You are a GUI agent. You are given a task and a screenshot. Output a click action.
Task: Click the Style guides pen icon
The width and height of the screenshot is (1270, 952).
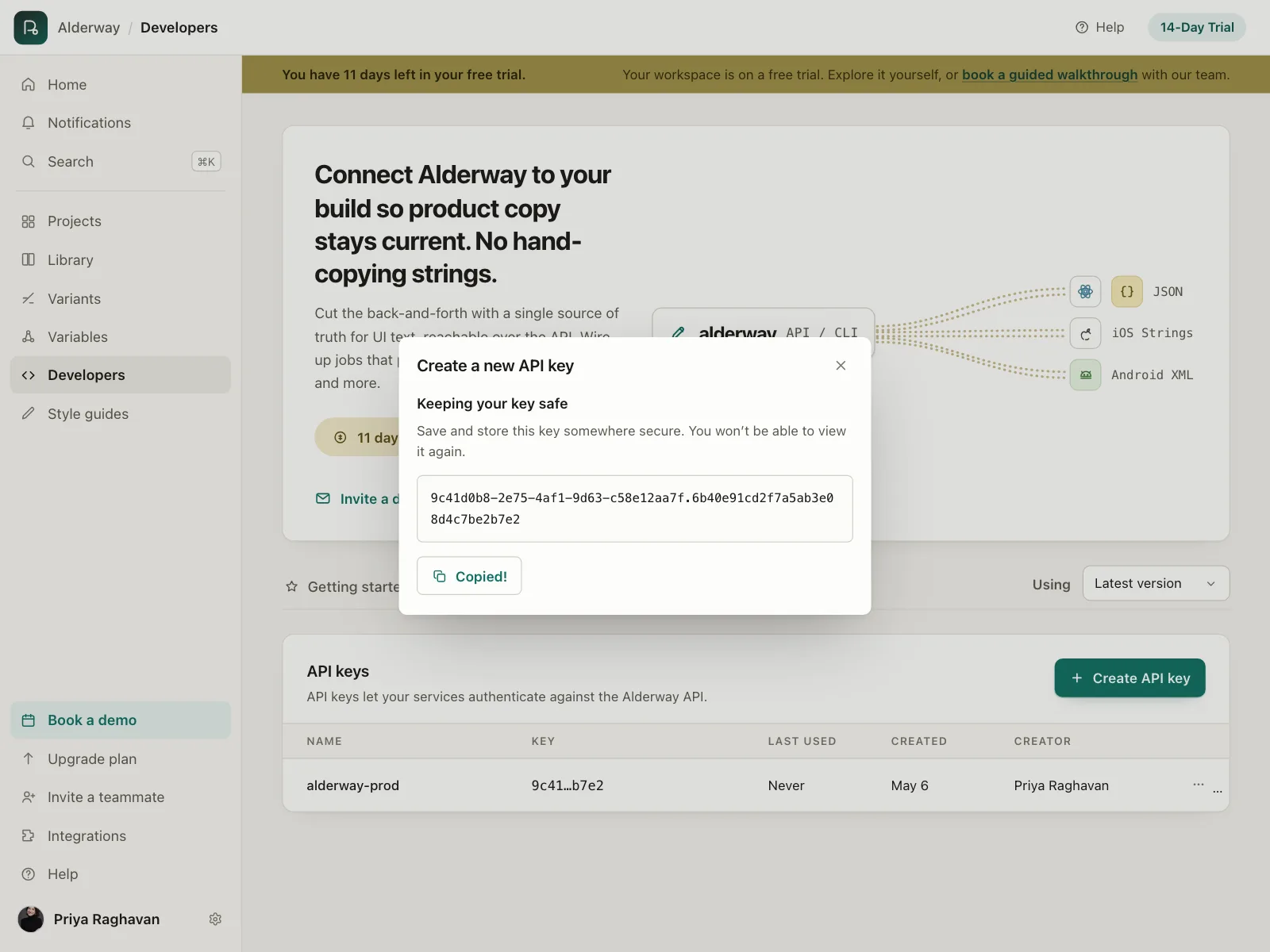[29, 414]
